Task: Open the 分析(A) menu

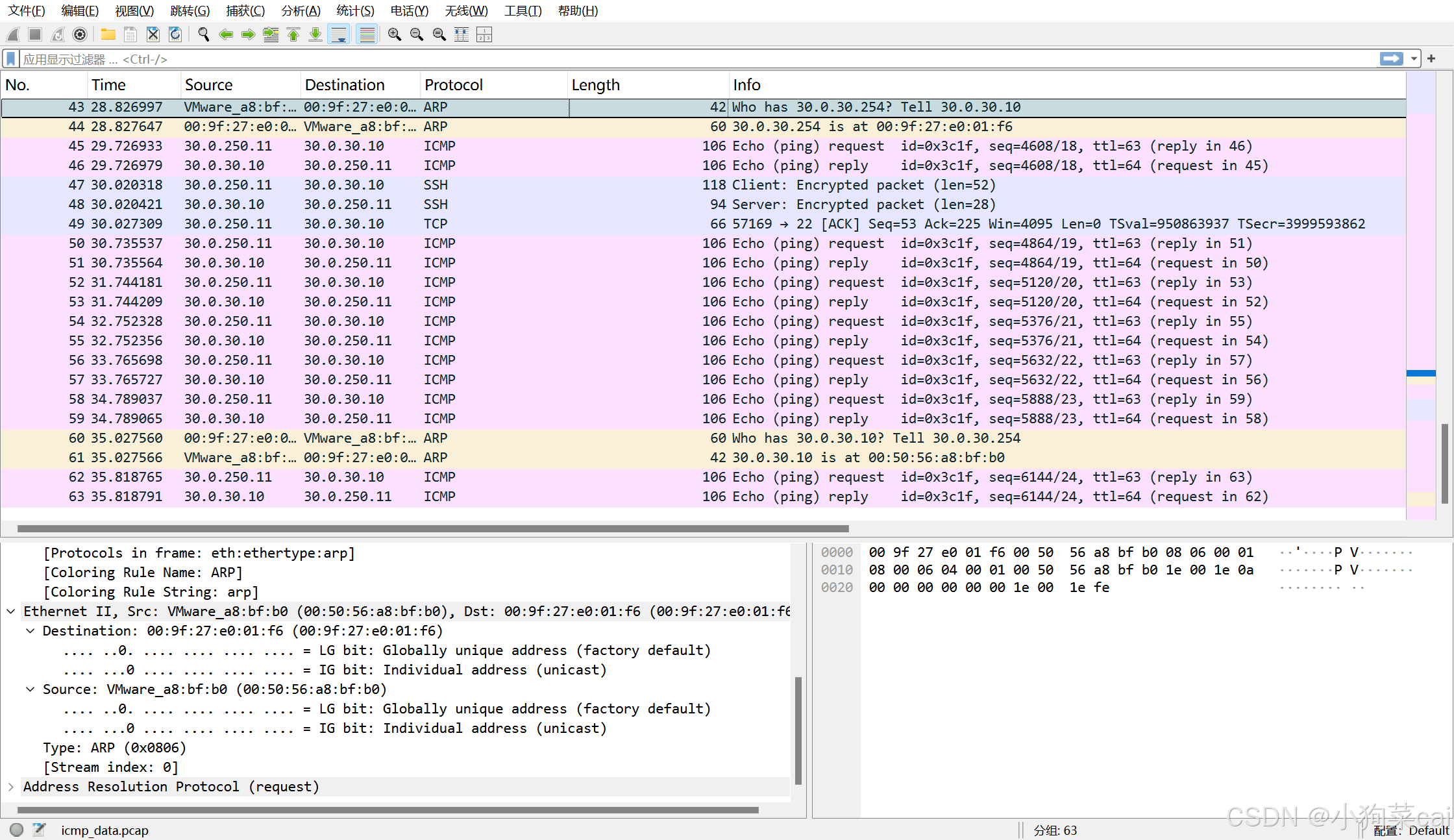Action: tap(301, 11)
